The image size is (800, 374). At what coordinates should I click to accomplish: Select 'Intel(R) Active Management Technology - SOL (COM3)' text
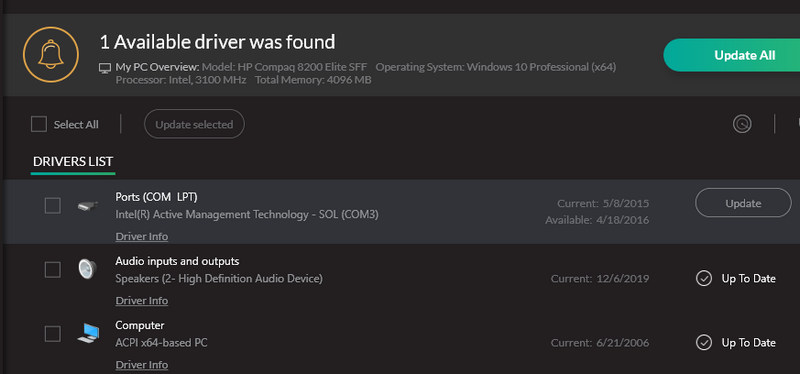[247, 214]
